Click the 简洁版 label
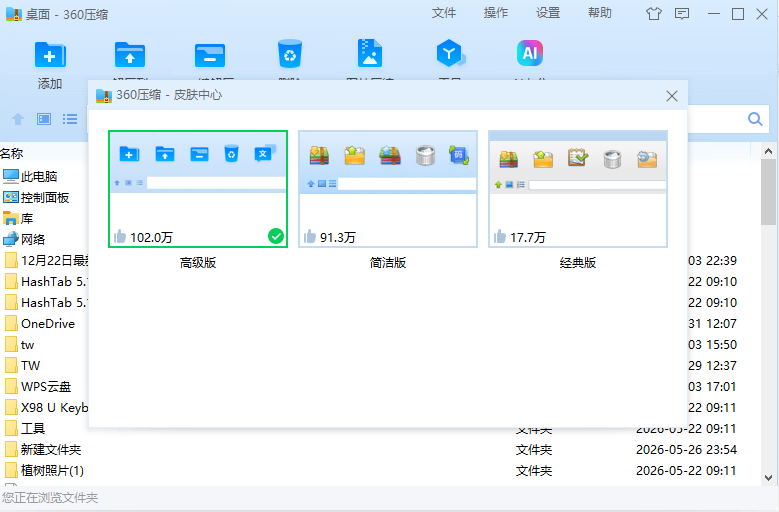 pyautogui.click(x=388, y=263)
